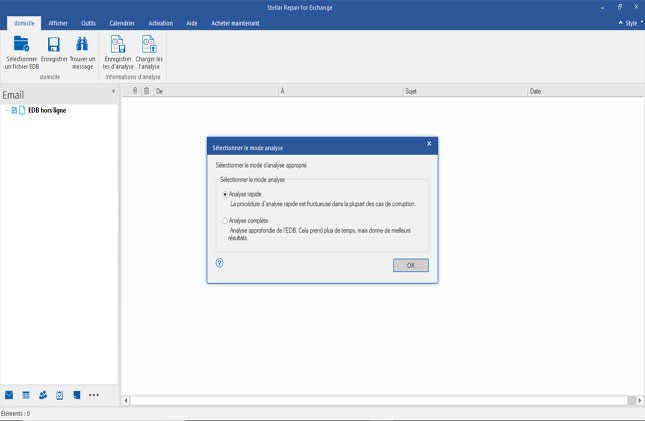This screenshot has width=645, height=421.
Task: Click the Acheter maintenant tab
Action: coord(234,22)
